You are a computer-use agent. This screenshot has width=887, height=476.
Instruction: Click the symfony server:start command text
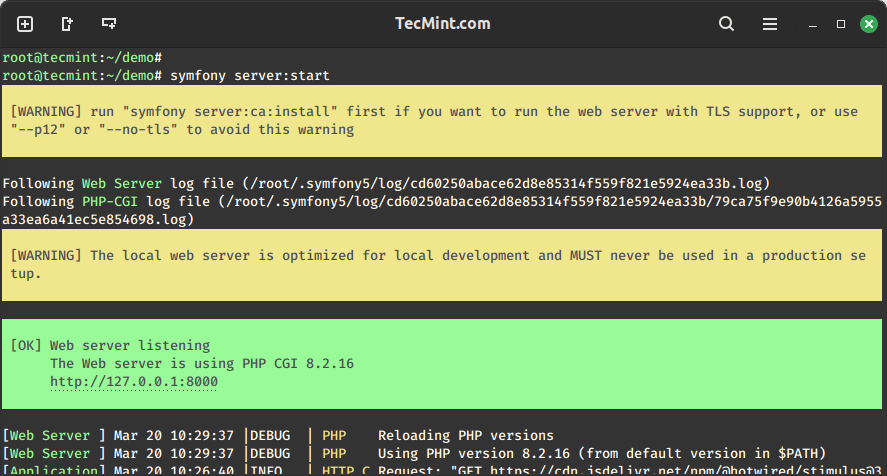click(x=250, y=76)
